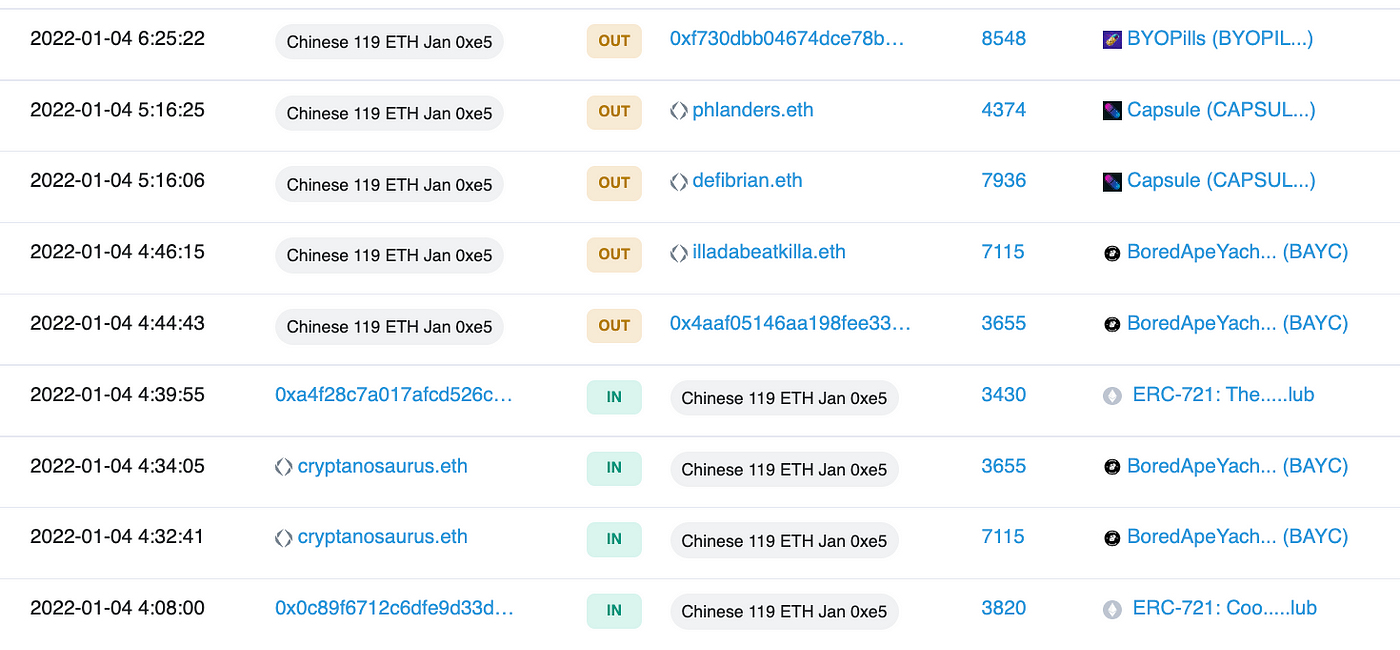Click BAYC token icon in 4:32:41 row

(1112, 538)
